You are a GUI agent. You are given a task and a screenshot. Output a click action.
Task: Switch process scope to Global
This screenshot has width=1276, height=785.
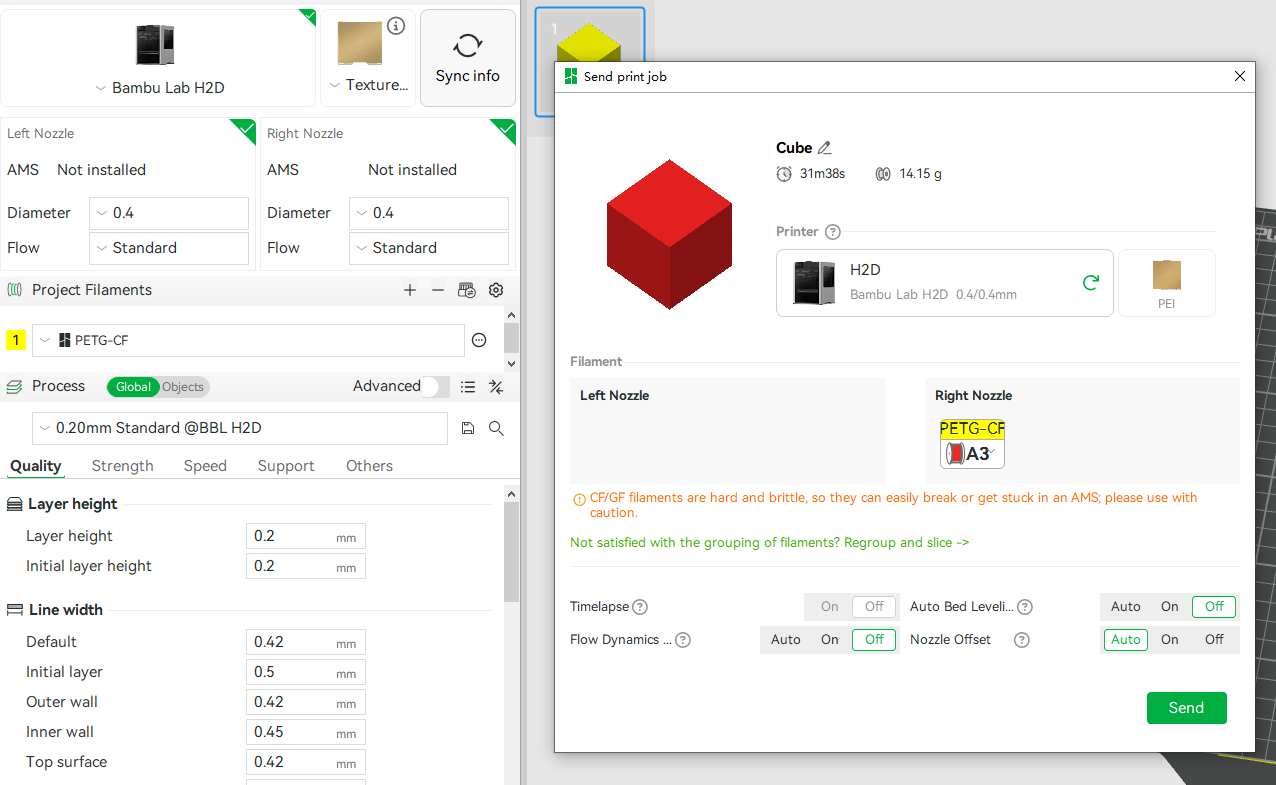133,387
